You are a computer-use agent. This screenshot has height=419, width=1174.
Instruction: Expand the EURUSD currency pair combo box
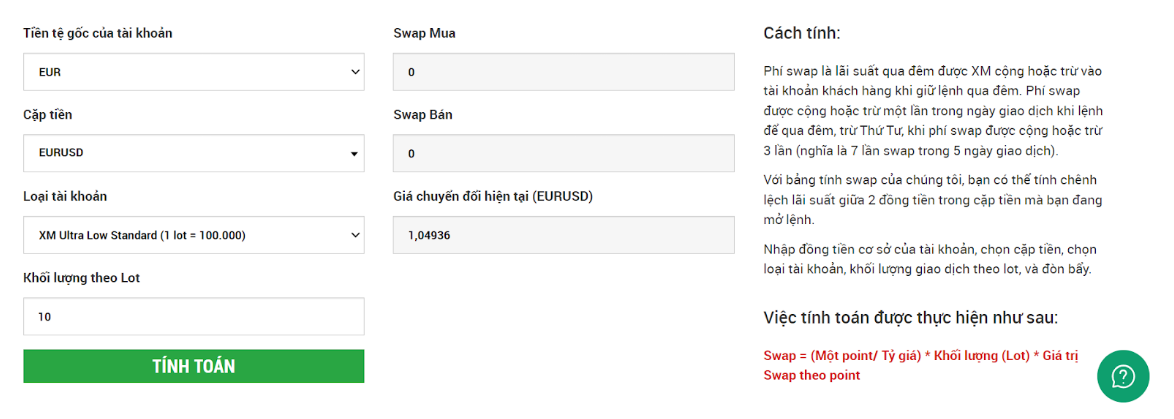194,153
